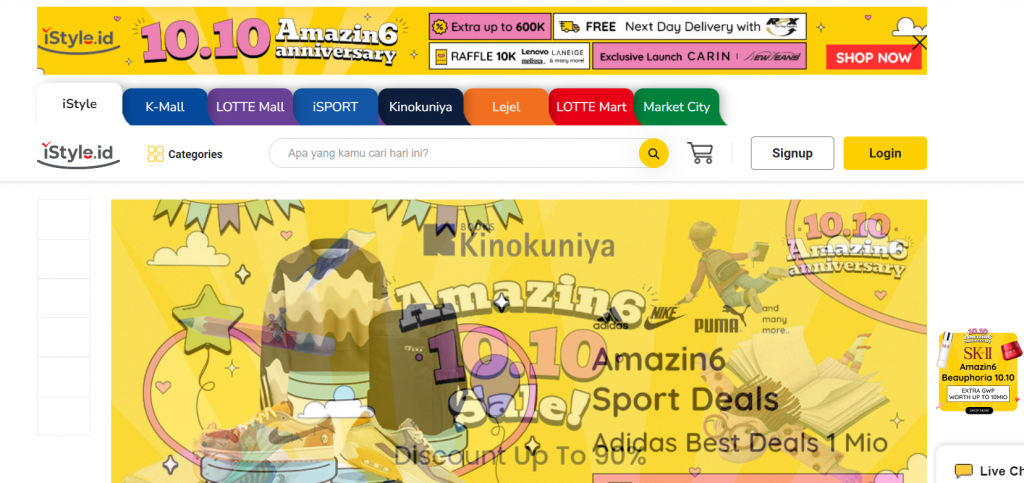Switch to the K-Mall tab
The image size is (1024, 483).
(x=165, y=106)
